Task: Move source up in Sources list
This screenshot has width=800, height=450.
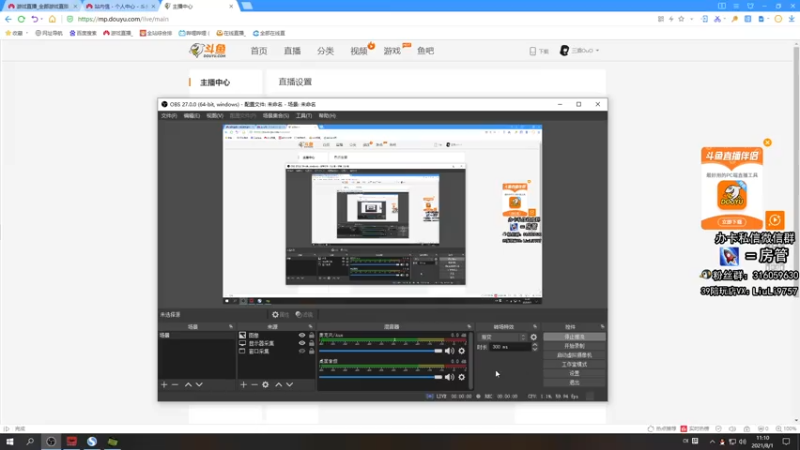Action: pos(279,385)
